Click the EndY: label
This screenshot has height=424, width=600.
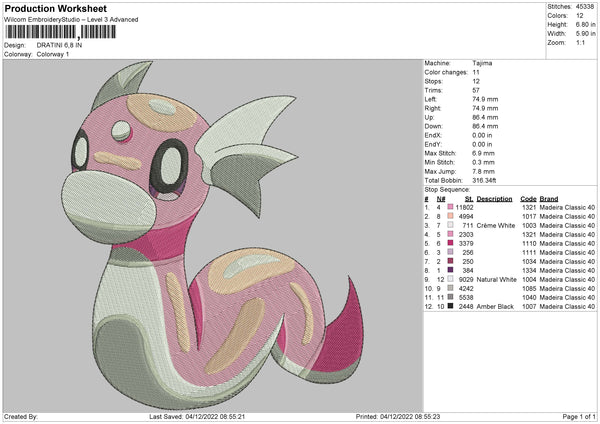pyautogui.click(x=433, y=145)
